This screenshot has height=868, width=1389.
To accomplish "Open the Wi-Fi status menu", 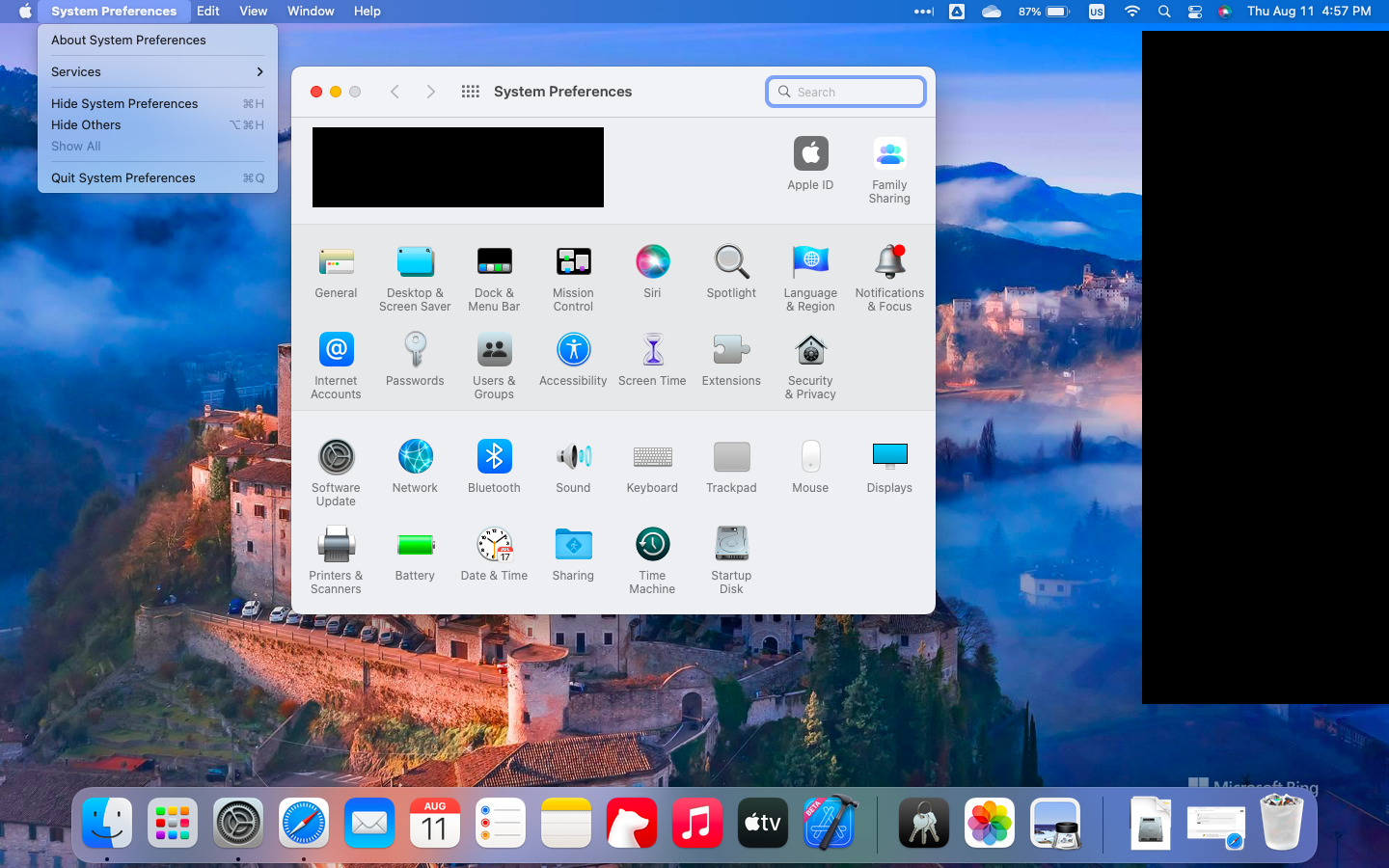I will tap(1132, 12).
